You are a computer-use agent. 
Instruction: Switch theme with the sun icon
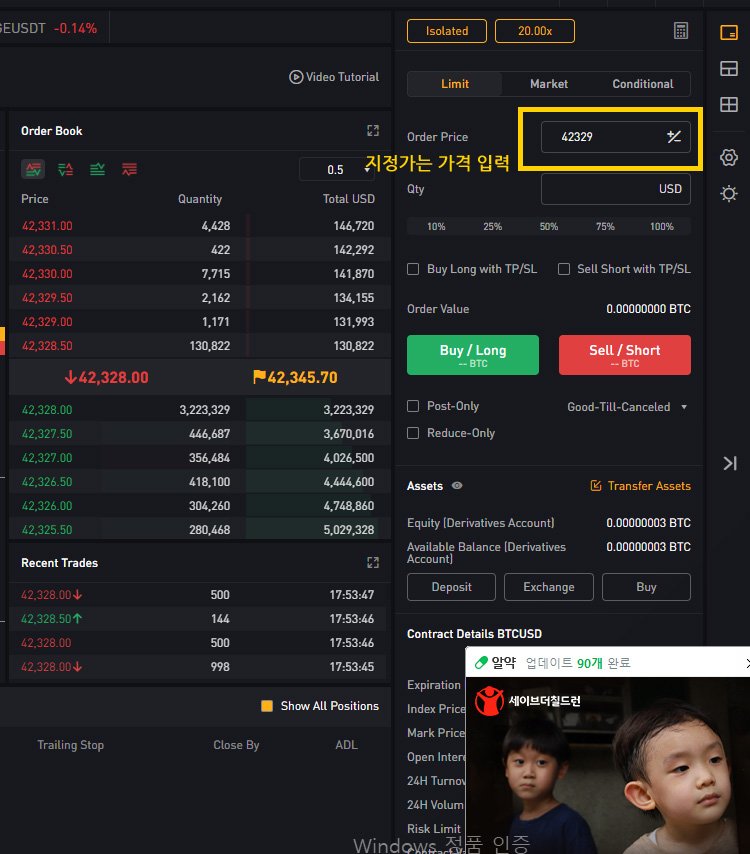click(729, 194)
